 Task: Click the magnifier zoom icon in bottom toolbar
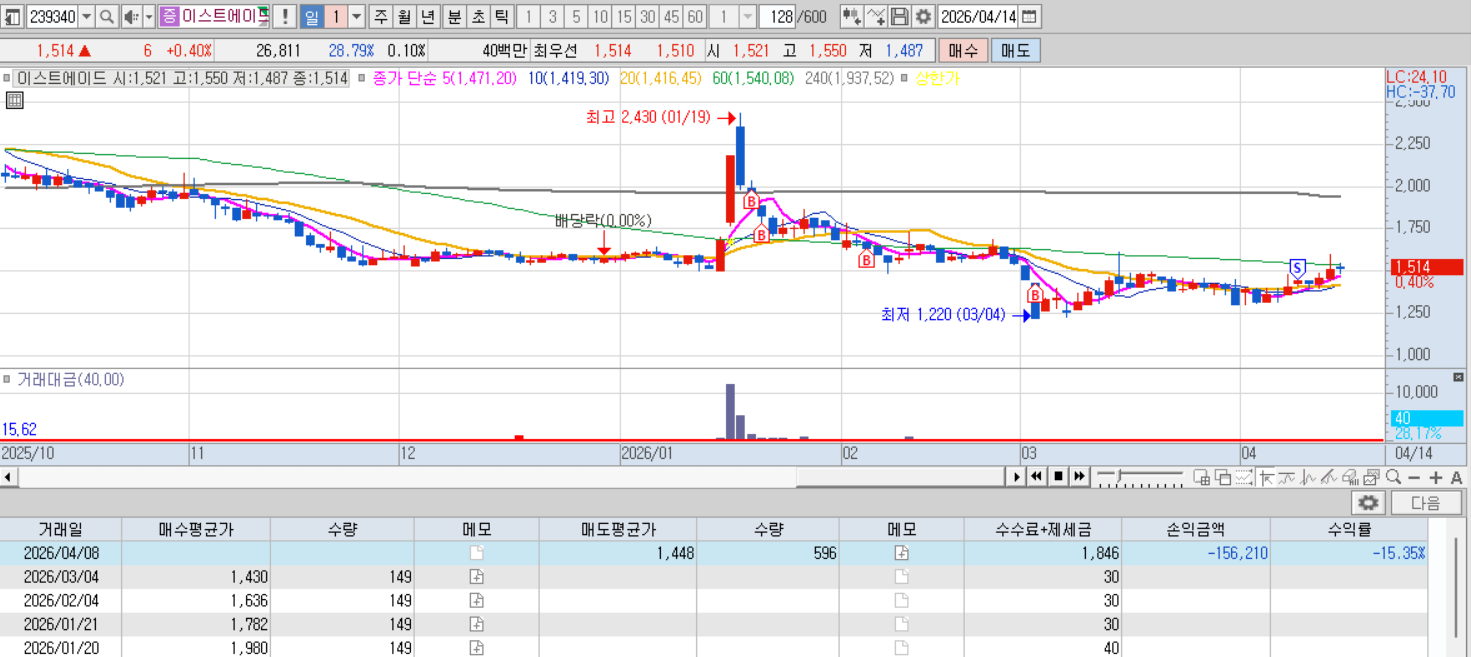1393,477
